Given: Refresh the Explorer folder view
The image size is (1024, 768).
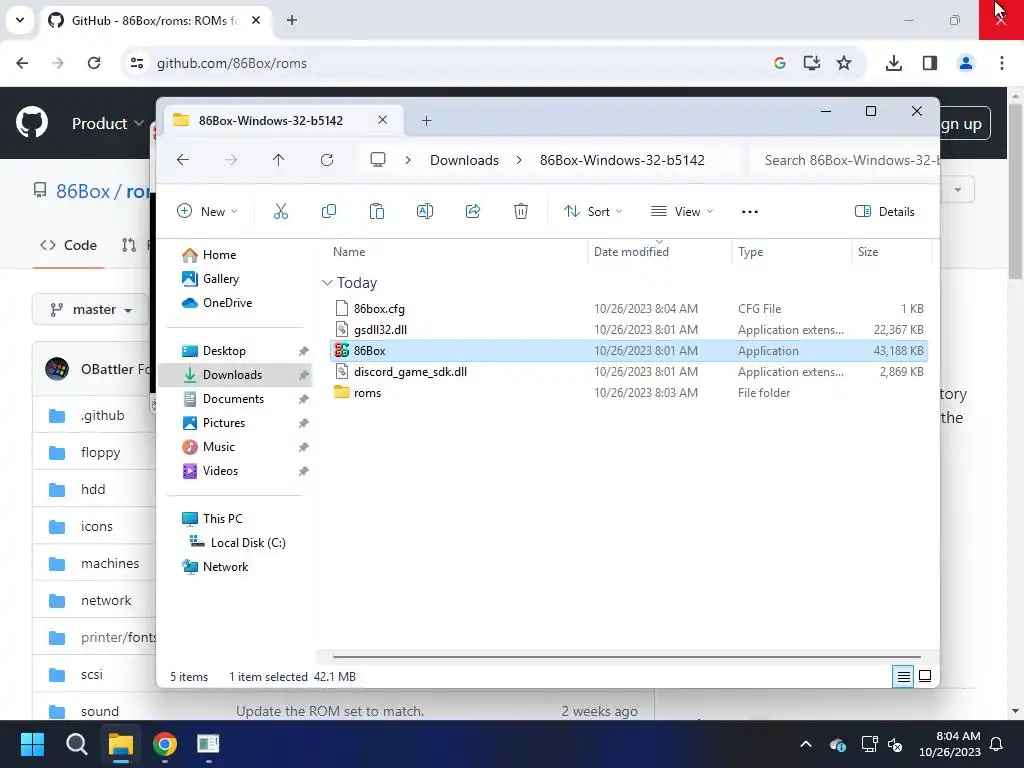Looking at the screenshot, I should 327,160.
